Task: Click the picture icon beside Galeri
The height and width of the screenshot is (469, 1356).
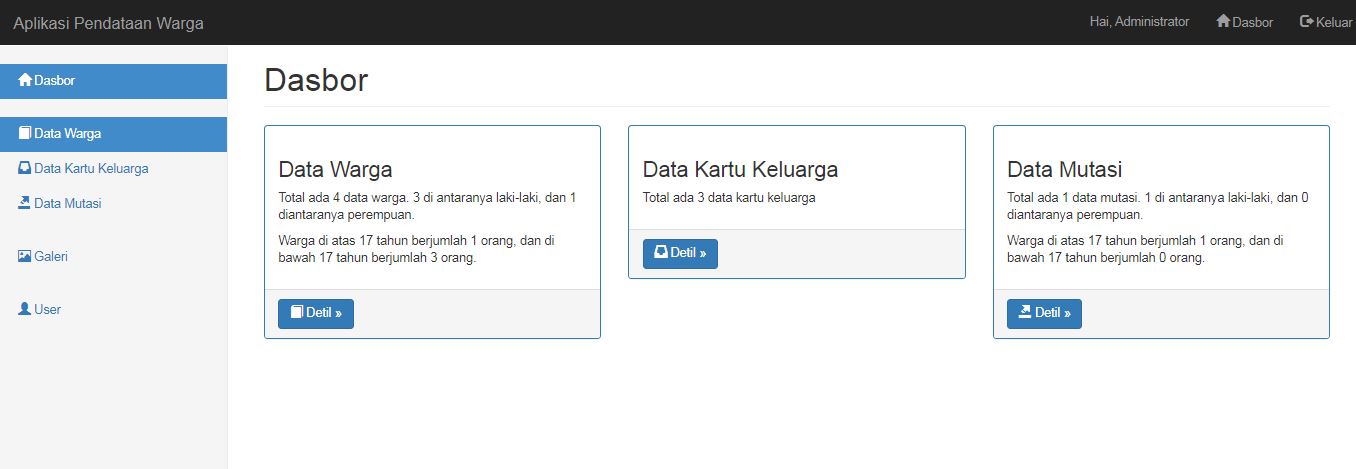Action: click(x=25, y=256)
